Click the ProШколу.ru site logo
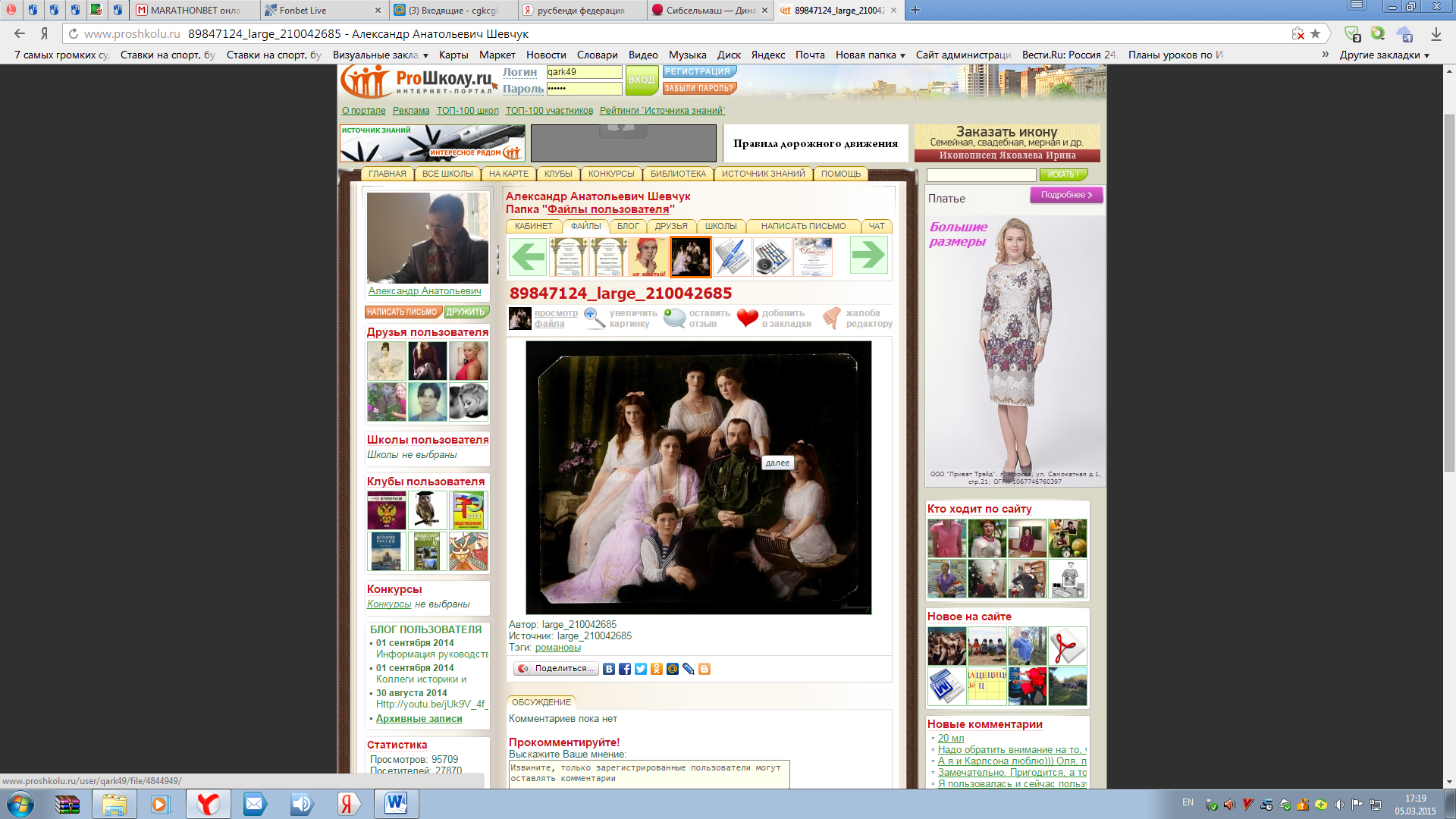Image resolution: width=1456 pixels, height=819 pixels. coord(419,81)
